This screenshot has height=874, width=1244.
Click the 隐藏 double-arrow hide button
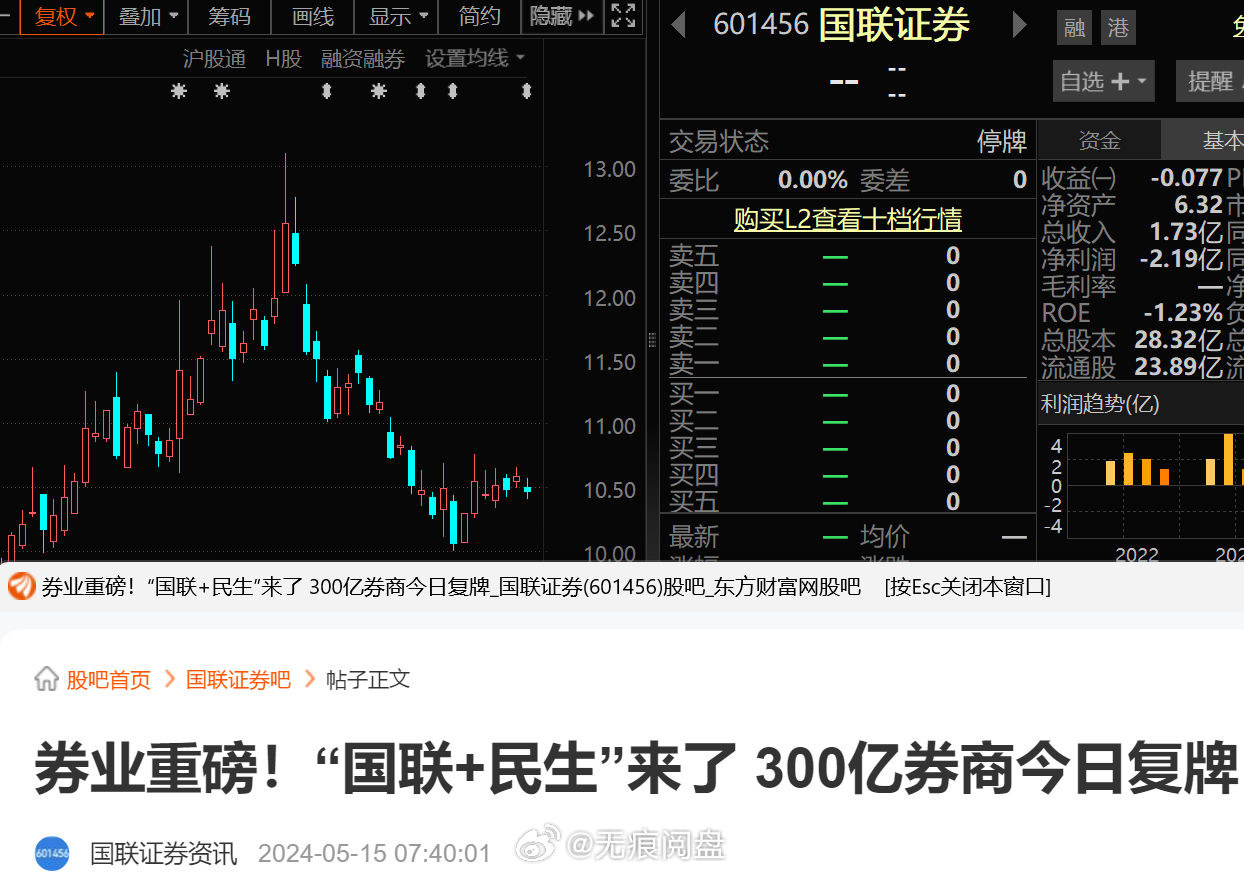click(562, 16)
